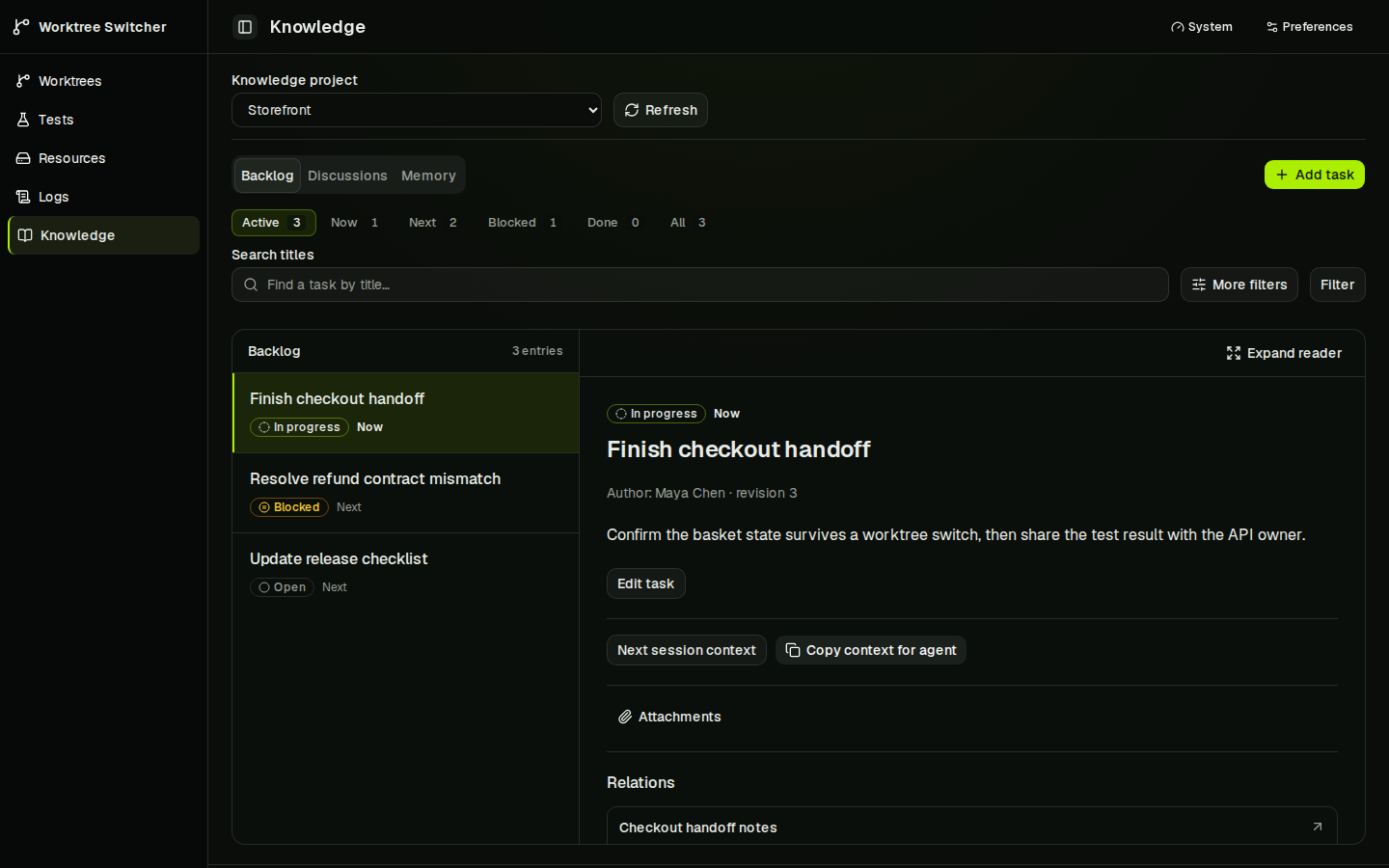
Task: Open the Knowledge project Storefront dropdown
Action: [x=417, y=110]
